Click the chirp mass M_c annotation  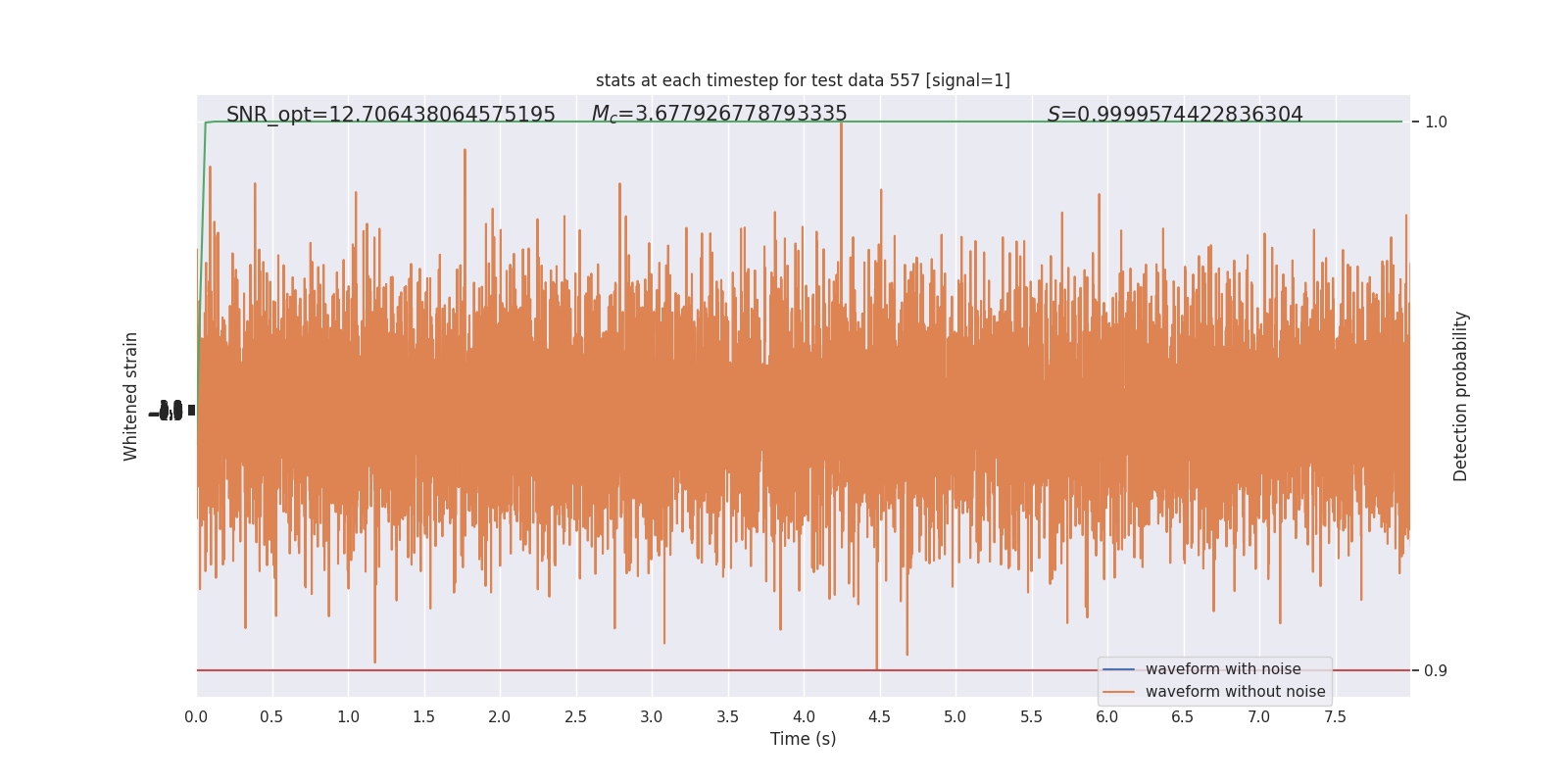[719, 115]
